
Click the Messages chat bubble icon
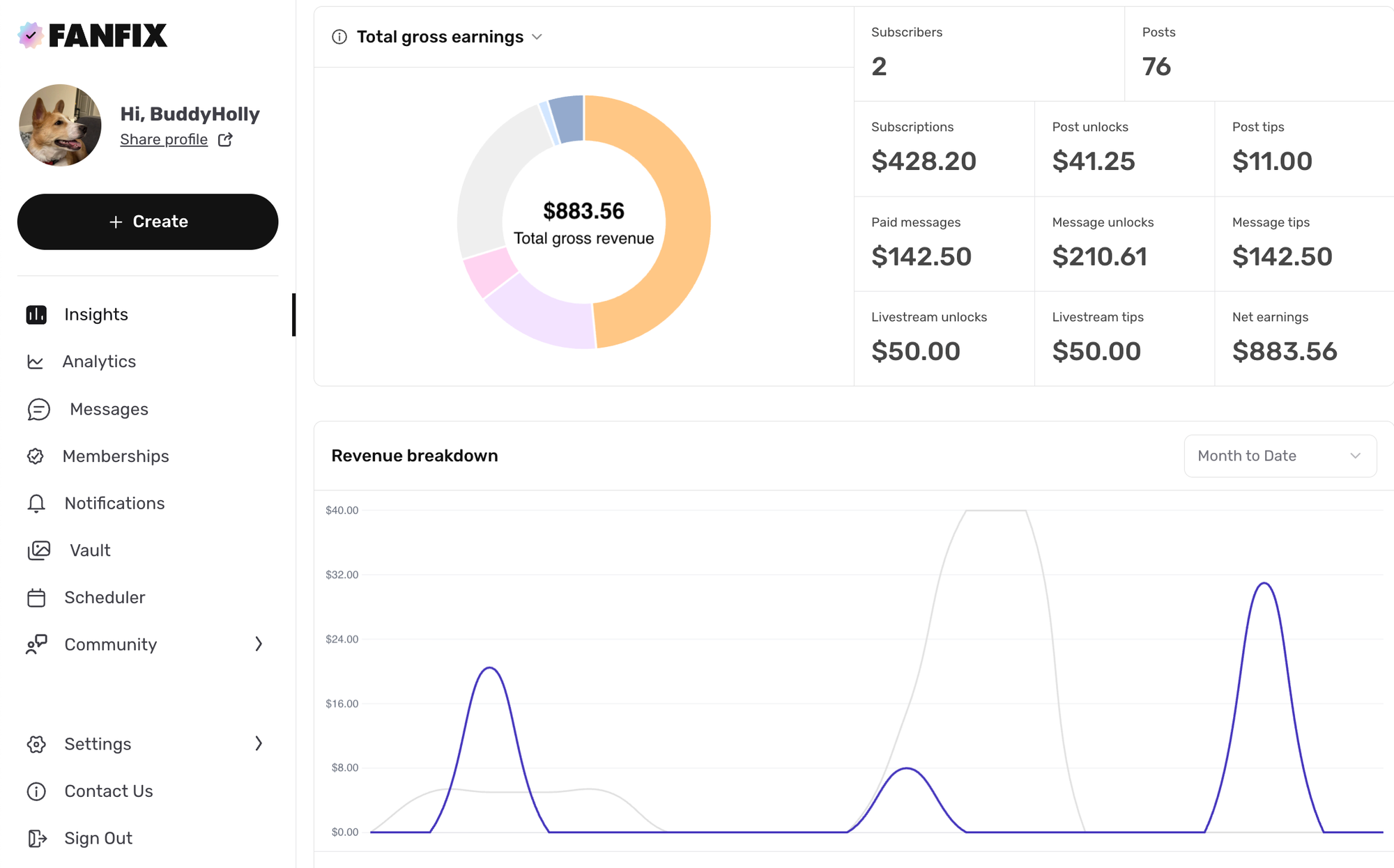[39, 410]
